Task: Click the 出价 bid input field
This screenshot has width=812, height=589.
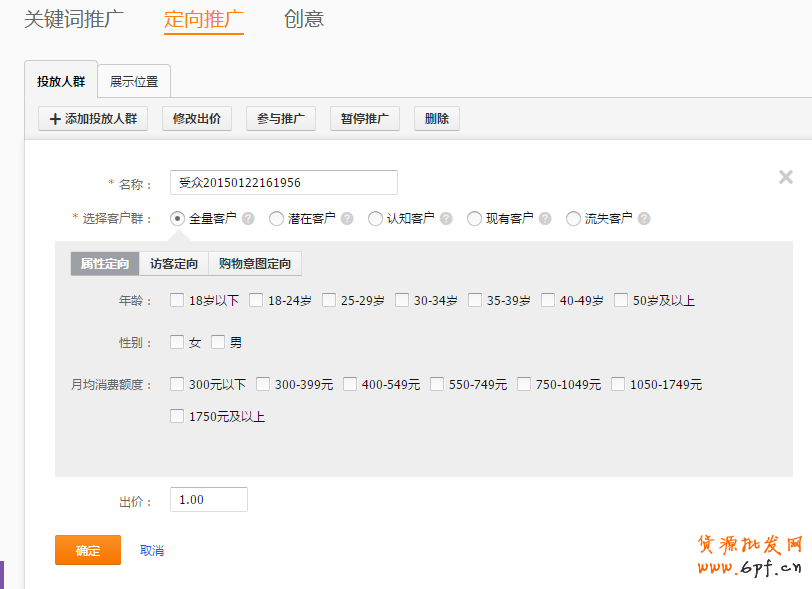Action: click(x=209, y=500)
